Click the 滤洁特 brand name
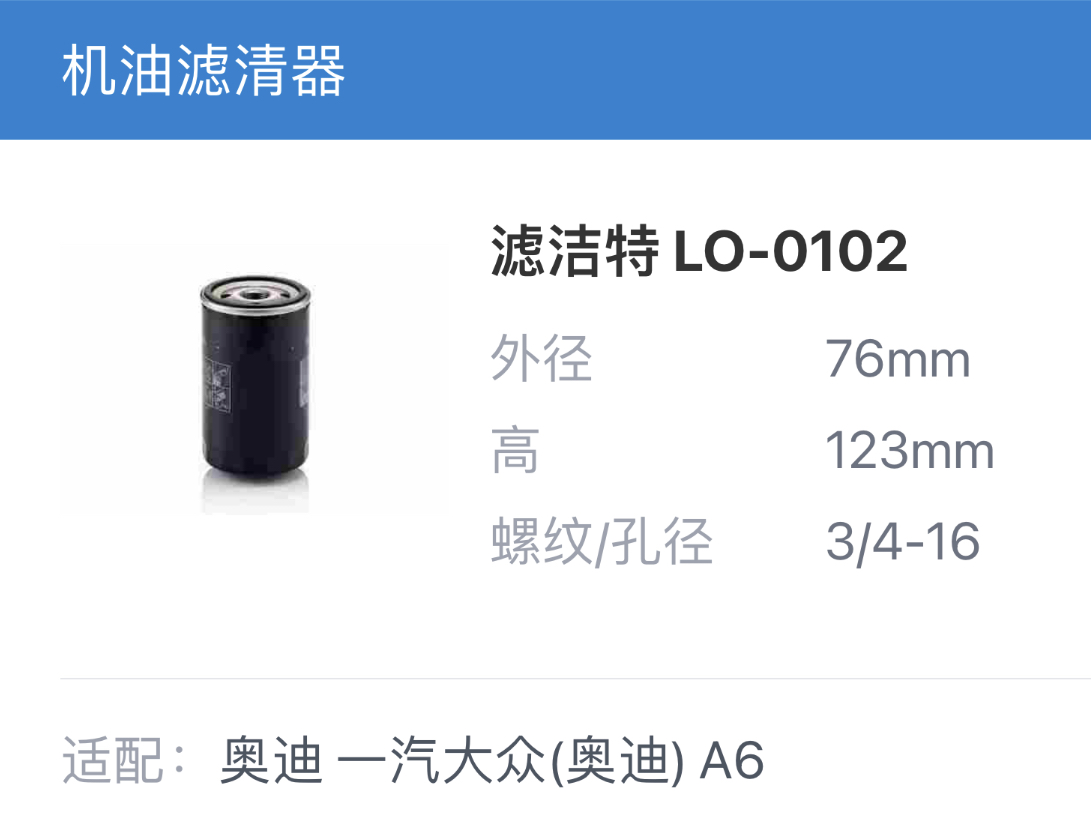Screen dimensions: 1091x839 pos(575,251)
